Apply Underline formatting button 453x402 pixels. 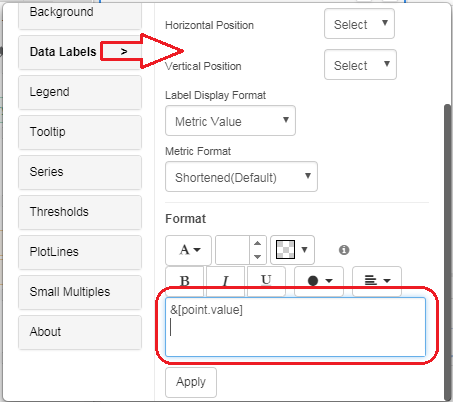click(266, 281)
